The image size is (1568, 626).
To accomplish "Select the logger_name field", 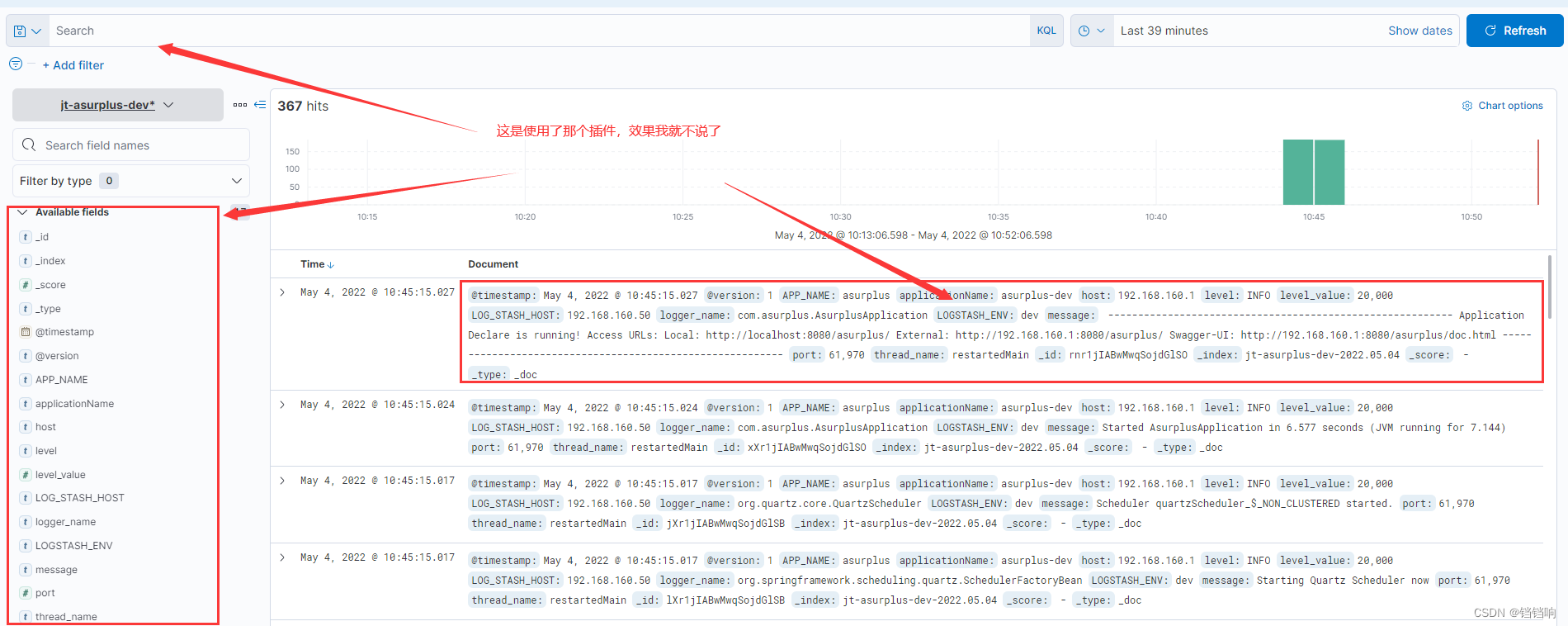I will [65, 522].
